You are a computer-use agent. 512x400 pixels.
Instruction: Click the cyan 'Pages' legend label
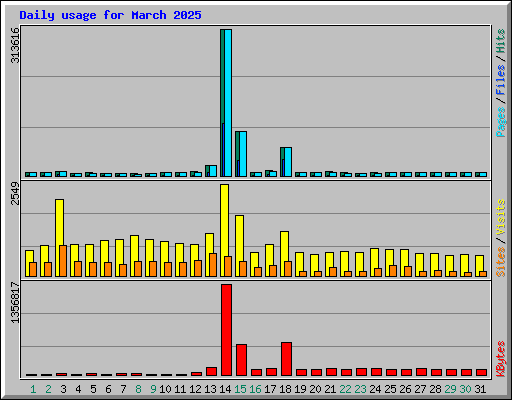(501, 122)
